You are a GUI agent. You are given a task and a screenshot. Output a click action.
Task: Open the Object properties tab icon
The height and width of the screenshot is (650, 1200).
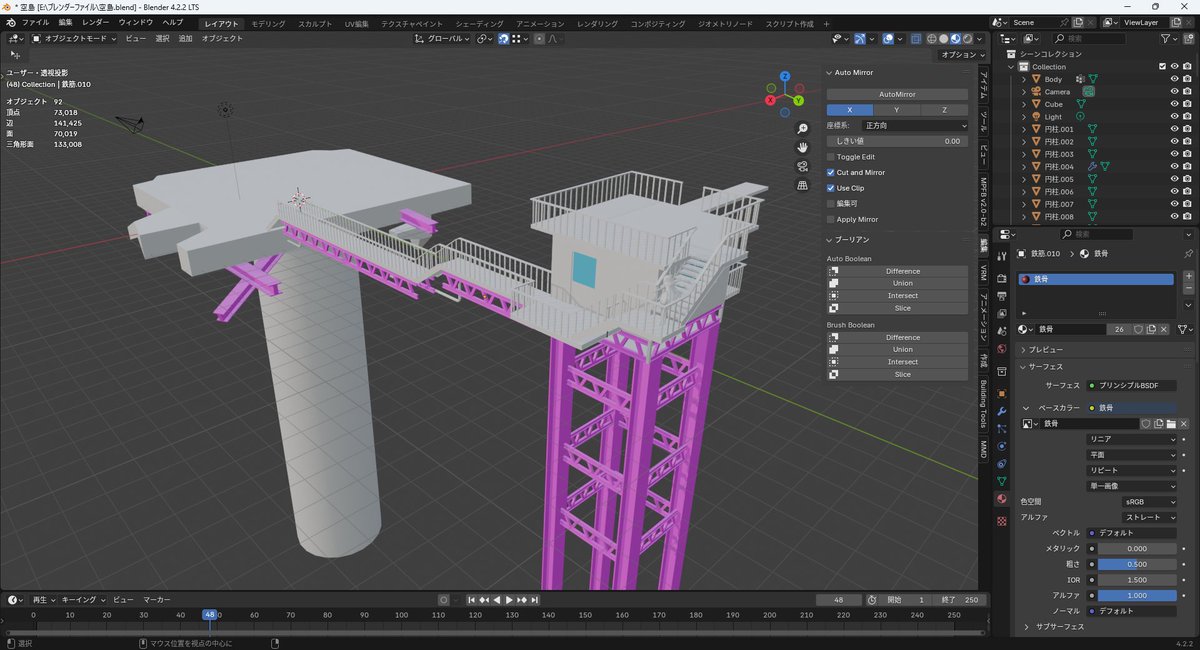pos(1001,393)
